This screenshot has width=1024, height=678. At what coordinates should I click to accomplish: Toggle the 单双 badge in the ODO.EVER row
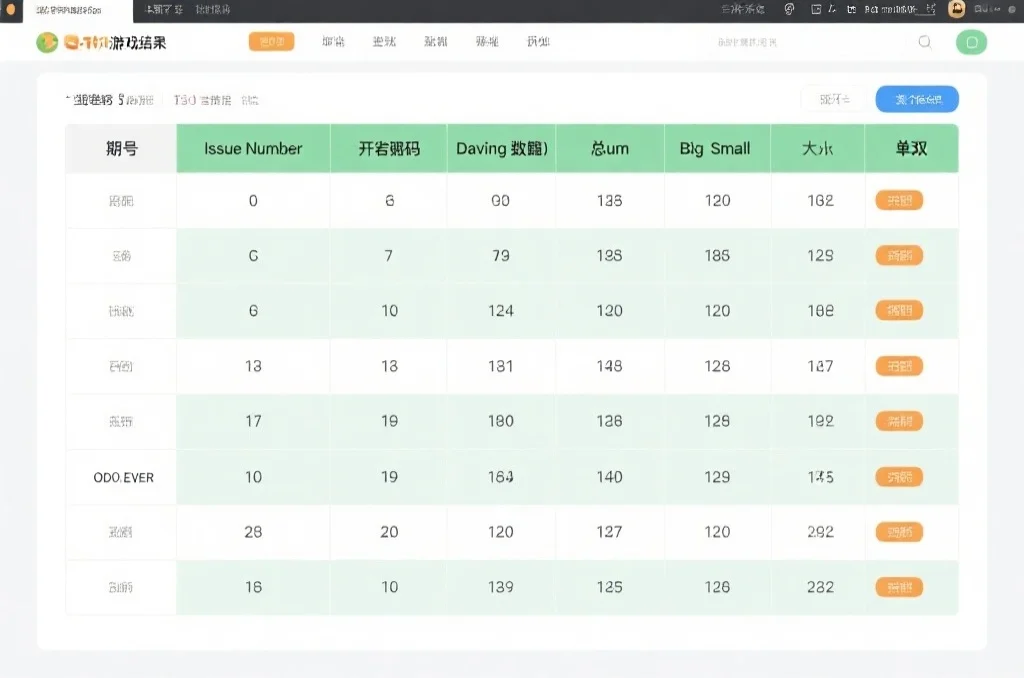pos(899,477)
